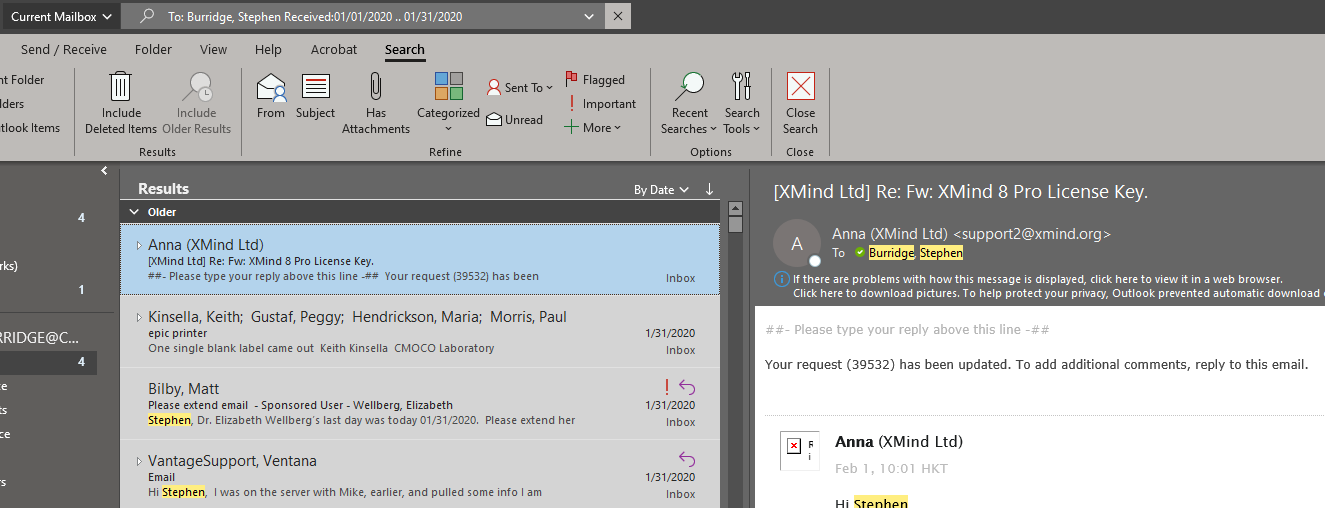Open Help ribbon tab

[268, 49]
